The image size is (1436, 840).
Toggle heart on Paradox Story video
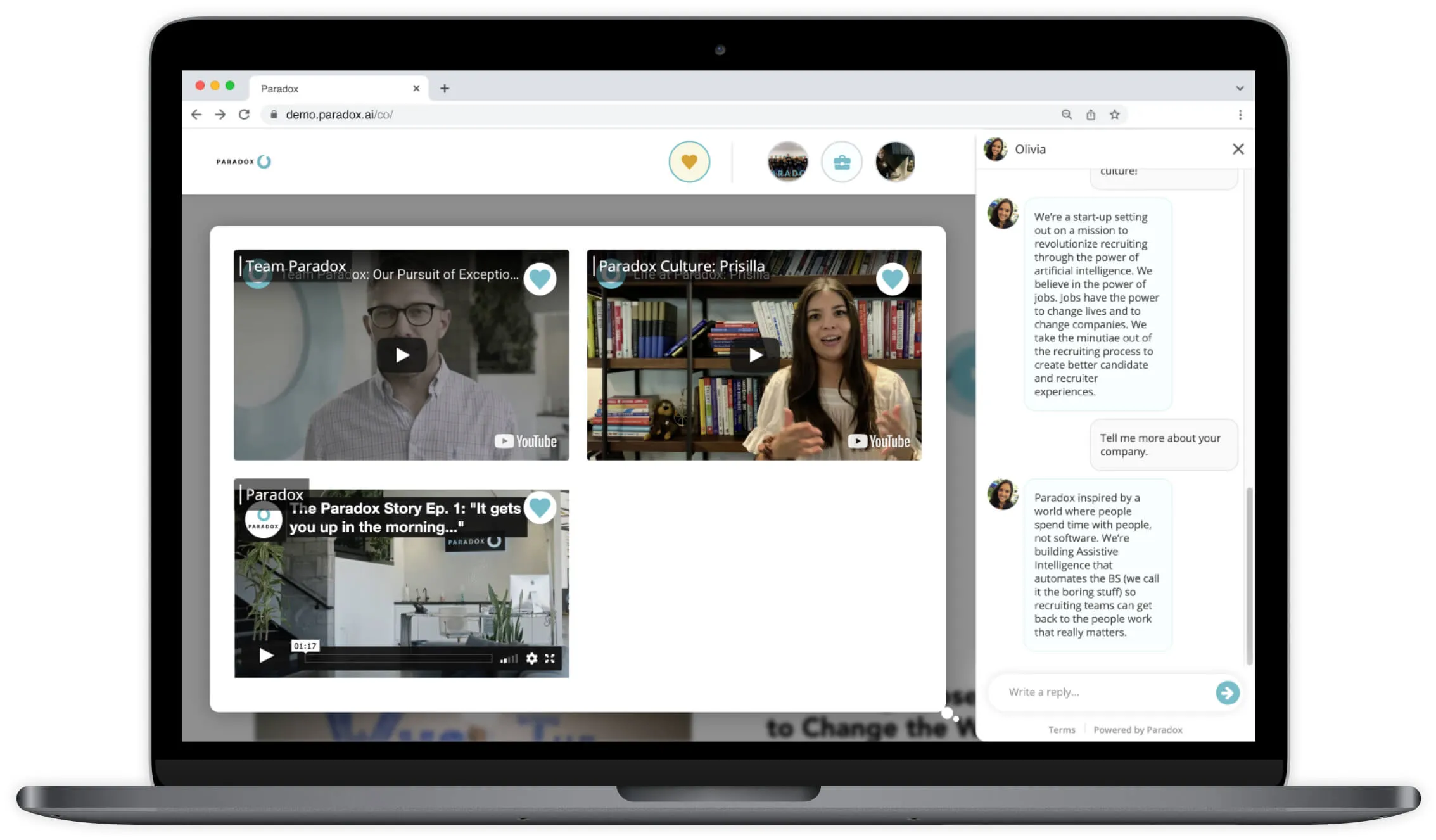tap(540, 507)
